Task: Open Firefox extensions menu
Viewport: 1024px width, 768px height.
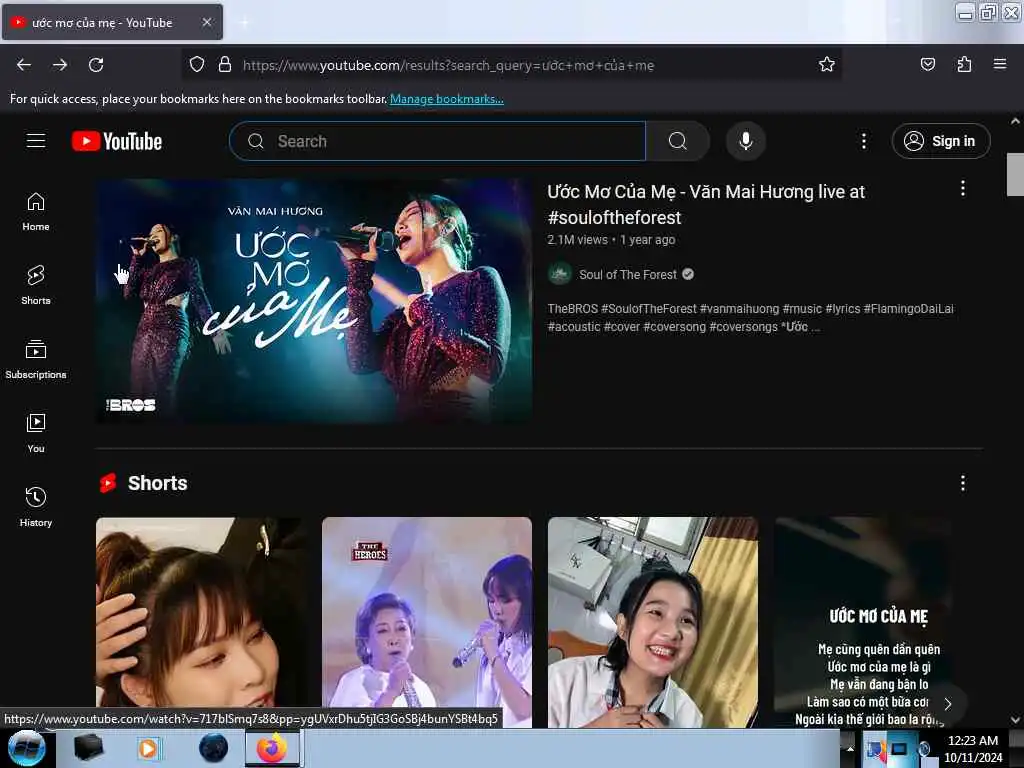Action: tap(964, 64)
